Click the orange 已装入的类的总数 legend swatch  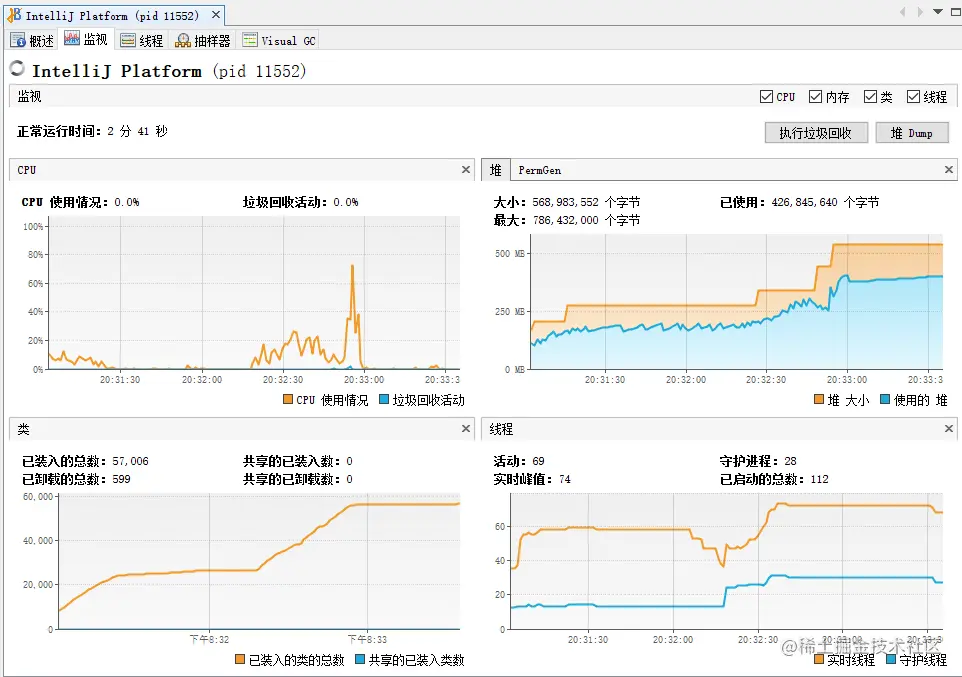(x=240, y=659)
